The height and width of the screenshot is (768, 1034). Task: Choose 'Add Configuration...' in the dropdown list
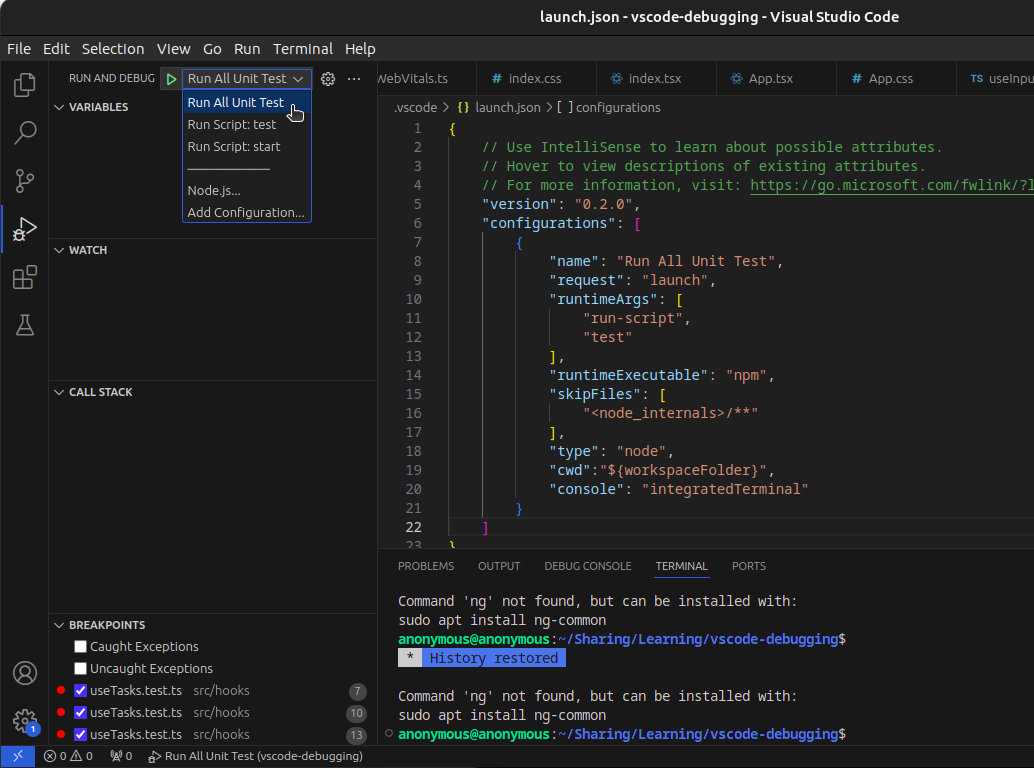pos(246,212)
